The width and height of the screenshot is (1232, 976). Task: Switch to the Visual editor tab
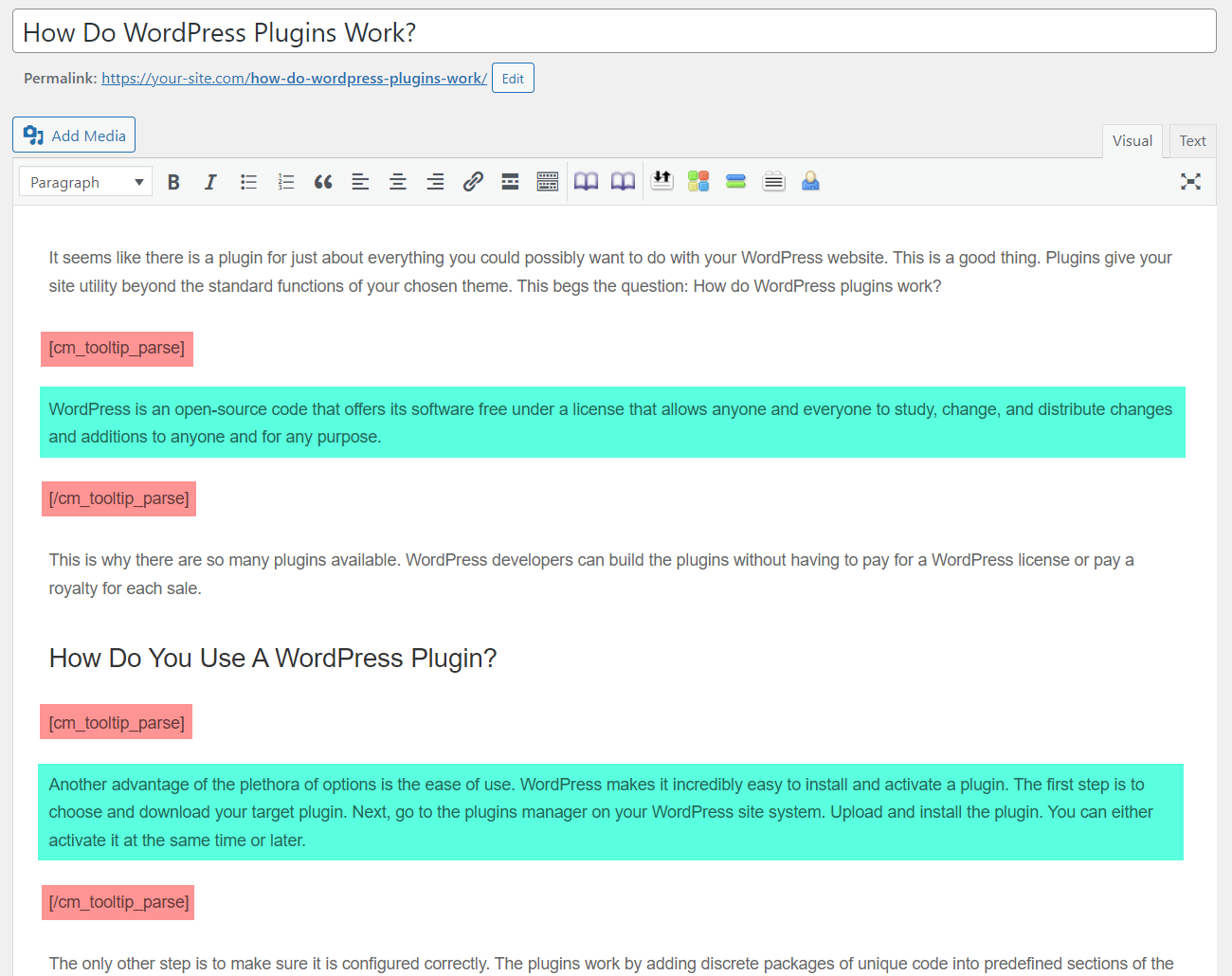(x=1132, y=141)
